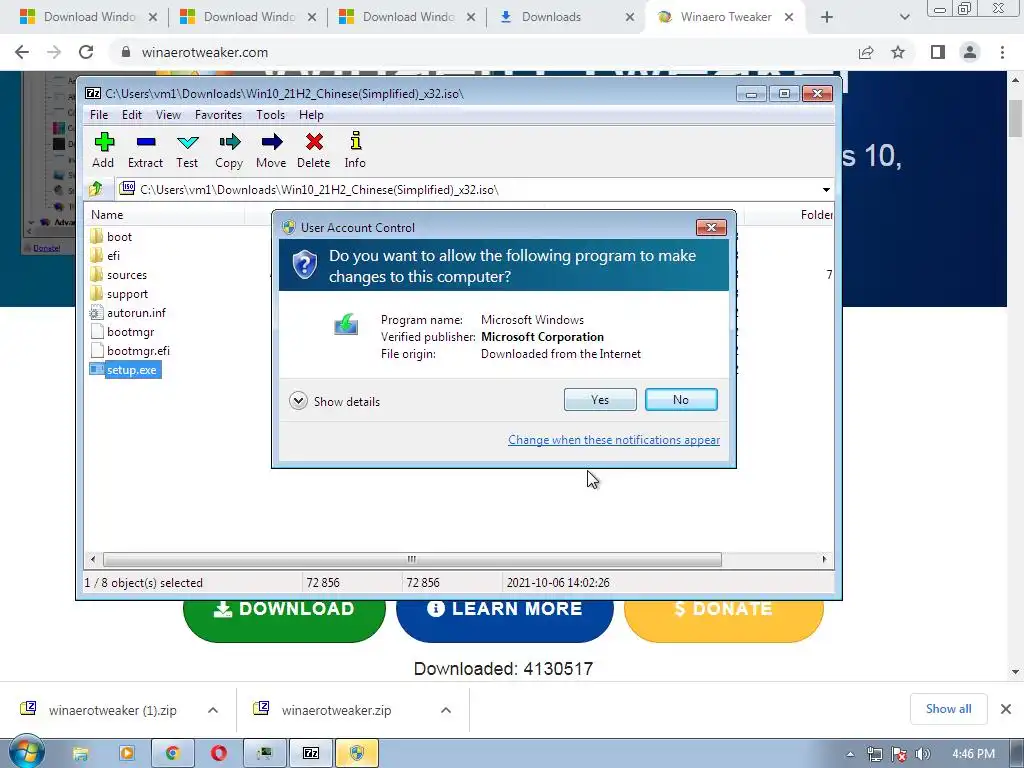Viewport: 1024px width, 768px height.
Task: Open the View menu
Action: click(168, 115)
